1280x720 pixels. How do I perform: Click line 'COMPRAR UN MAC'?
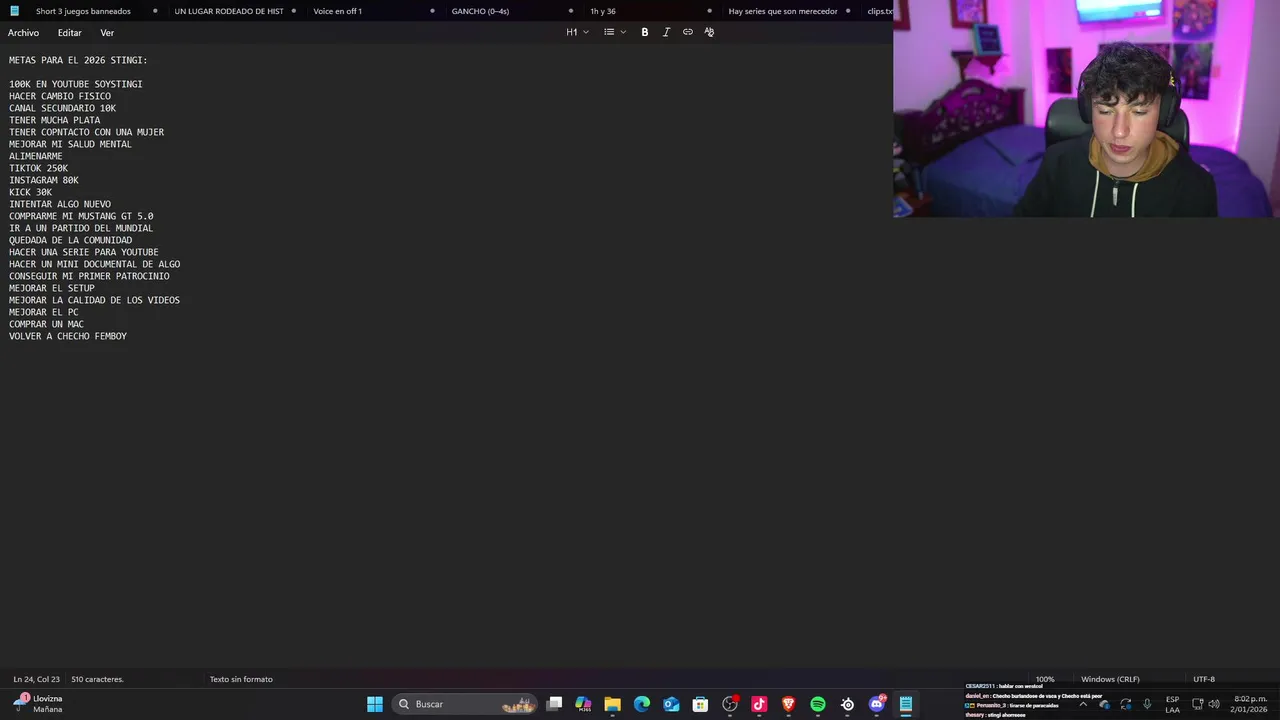47,324
